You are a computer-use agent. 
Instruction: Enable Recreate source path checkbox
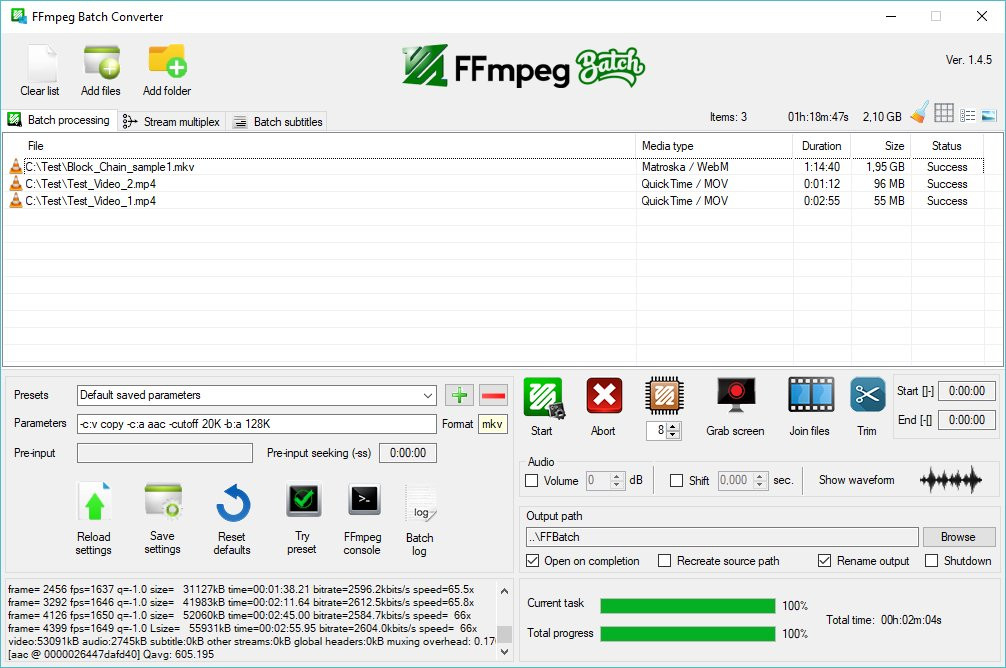point(665,561)
